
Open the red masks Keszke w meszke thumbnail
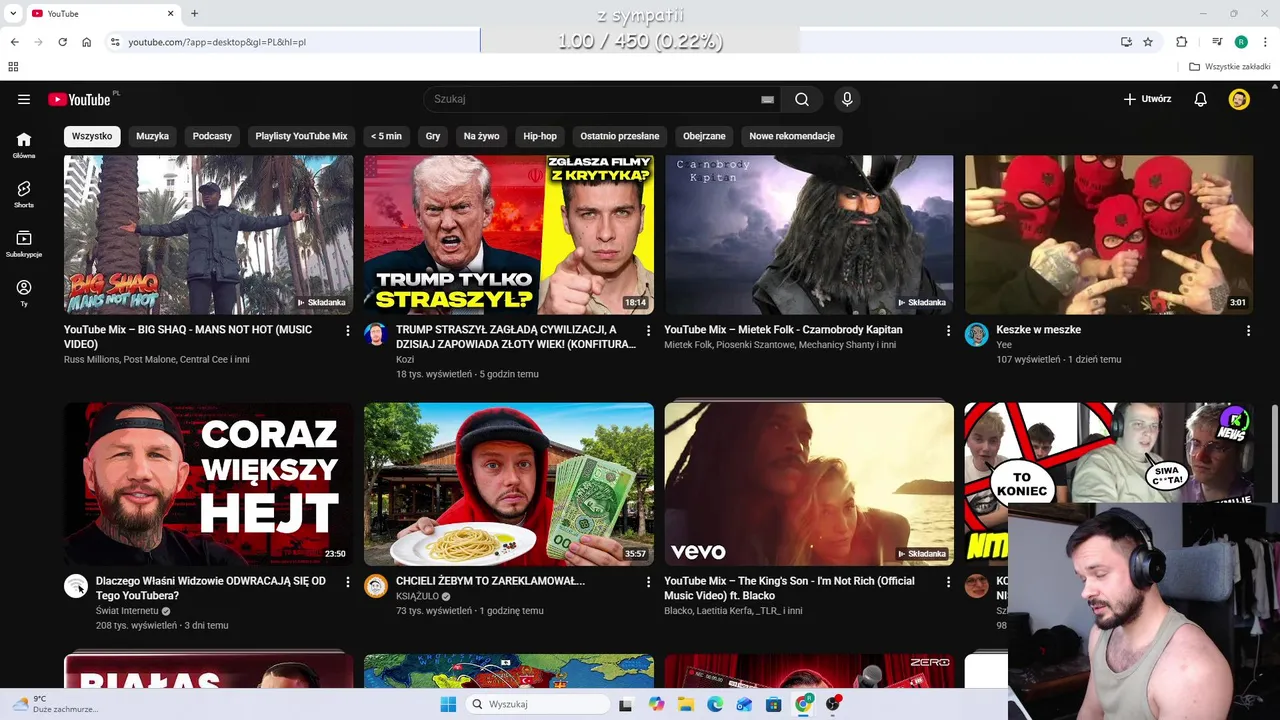click(x=1109, y=234)
